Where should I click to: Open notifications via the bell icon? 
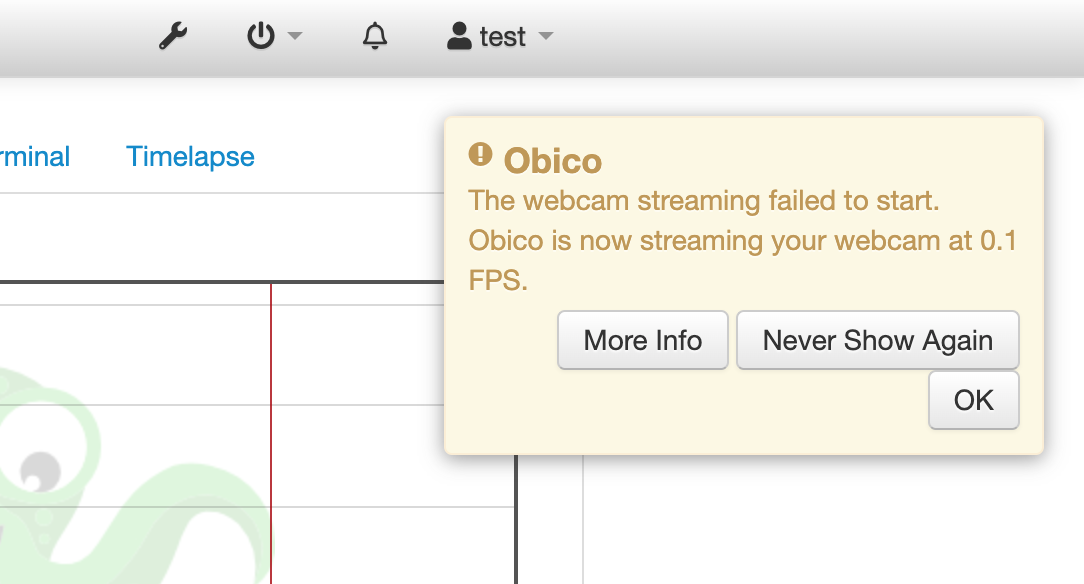[375, 36]
